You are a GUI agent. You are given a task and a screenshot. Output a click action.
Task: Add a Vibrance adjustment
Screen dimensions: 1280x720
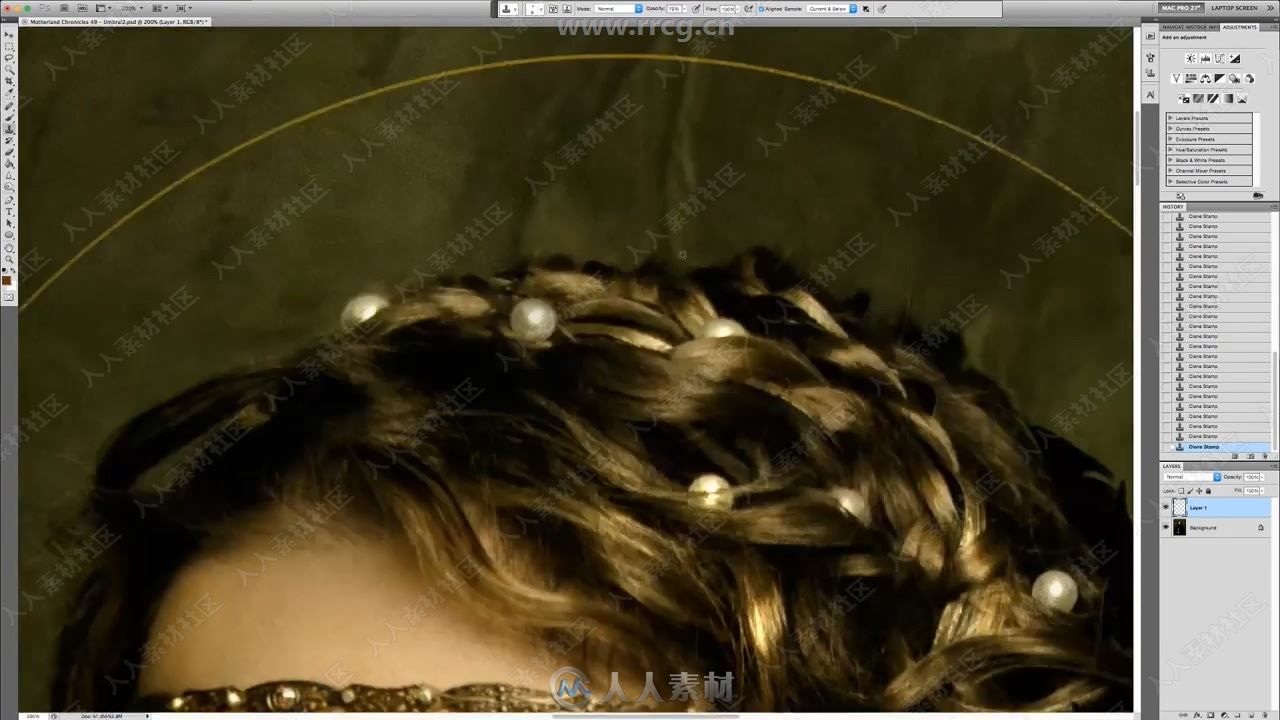[1177, 78]
